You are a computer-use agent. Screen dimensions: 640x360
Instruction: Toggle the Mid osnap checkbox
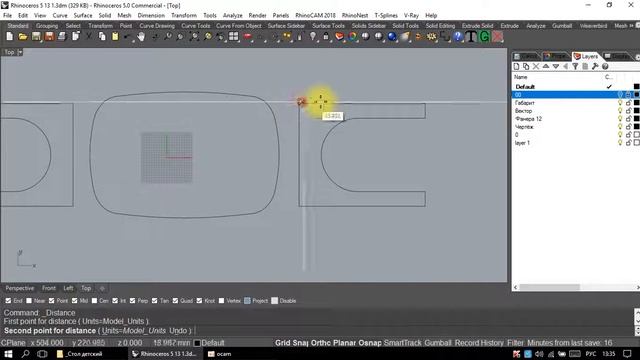[x=75, y=301]
